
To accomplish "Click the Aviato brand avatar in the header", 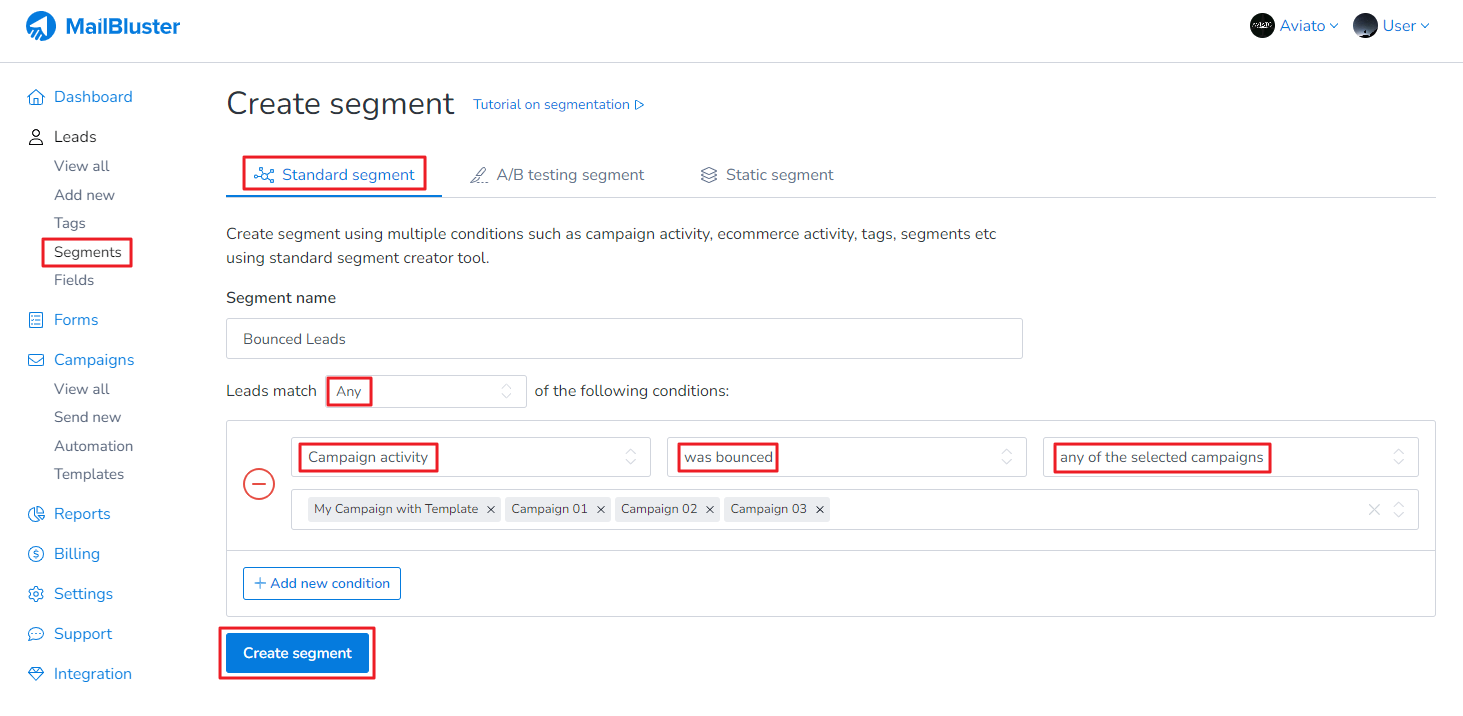I will 1262,25.
